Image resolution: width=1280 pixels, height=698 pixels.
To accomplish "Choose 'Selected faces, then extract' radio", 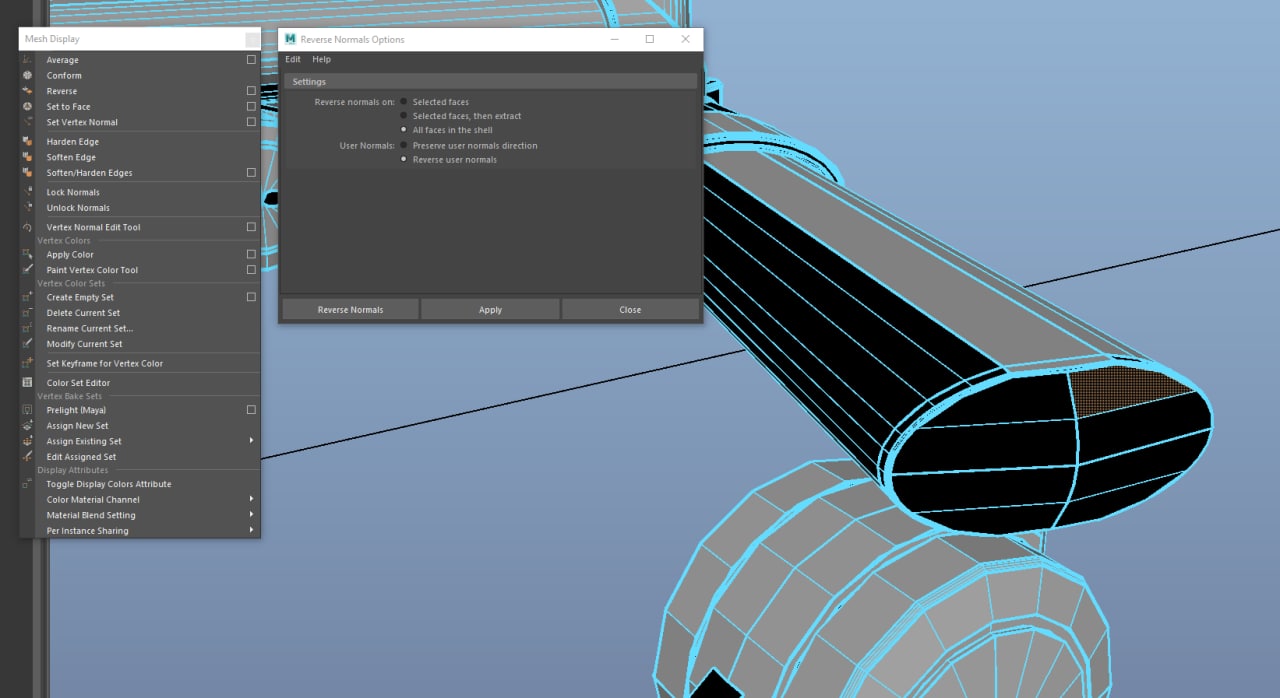I will point(404,116).
